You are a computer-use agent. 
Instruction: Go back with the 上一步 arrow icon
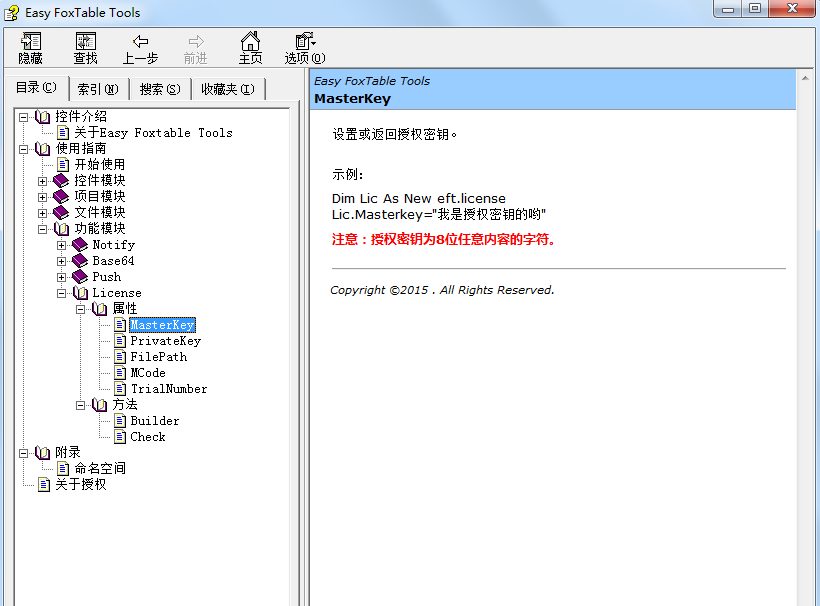[x=140, y=41]
